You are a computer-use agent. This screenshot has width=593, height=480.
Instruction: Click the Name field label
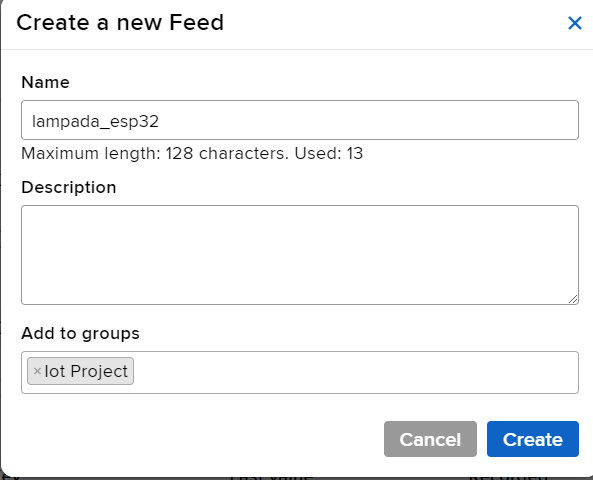pyautogui.click(x=45, y=82)
